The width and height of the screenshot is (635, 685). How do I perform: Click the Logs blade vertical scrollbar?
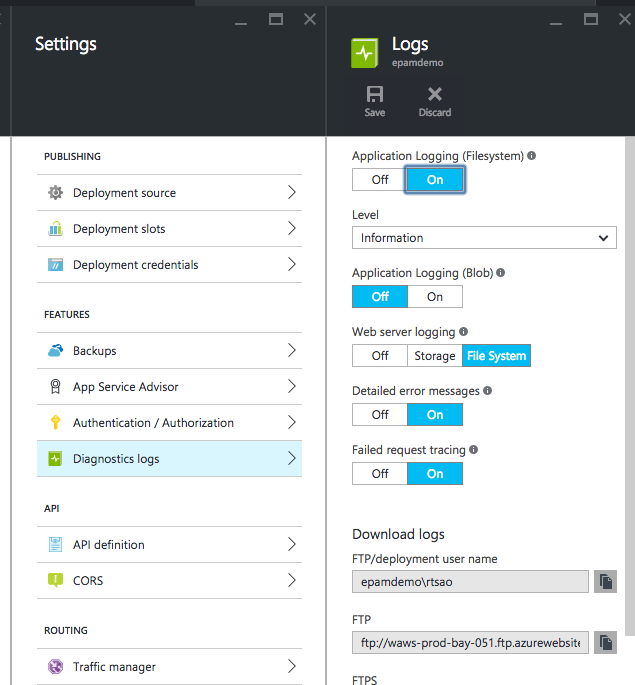pyautogui.click(x=629, y=386)
